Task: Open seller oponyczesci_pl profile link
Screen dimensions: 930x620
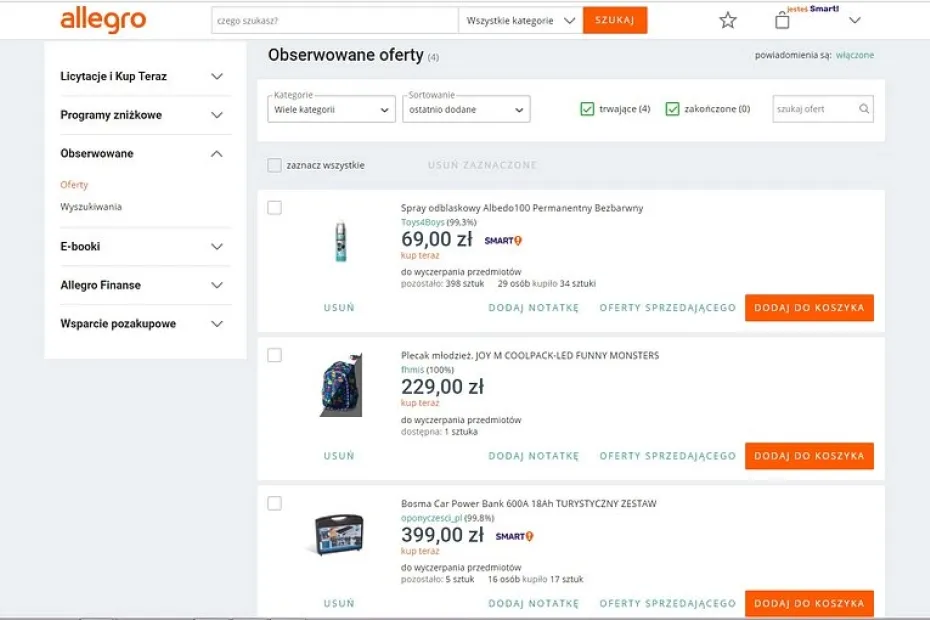Action: click(x=431, y=518)
